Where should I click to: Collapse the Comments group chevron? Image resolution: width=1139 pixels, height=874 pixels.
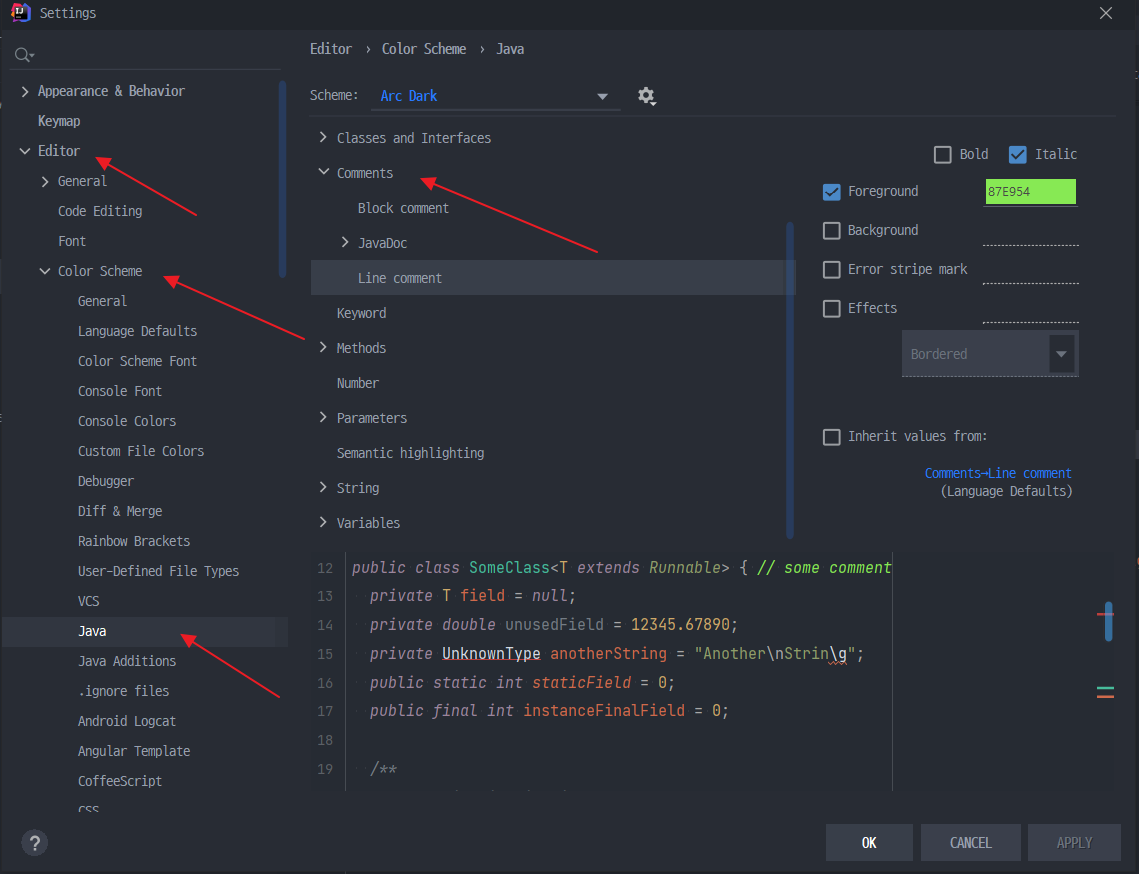(x=324, y=172)
